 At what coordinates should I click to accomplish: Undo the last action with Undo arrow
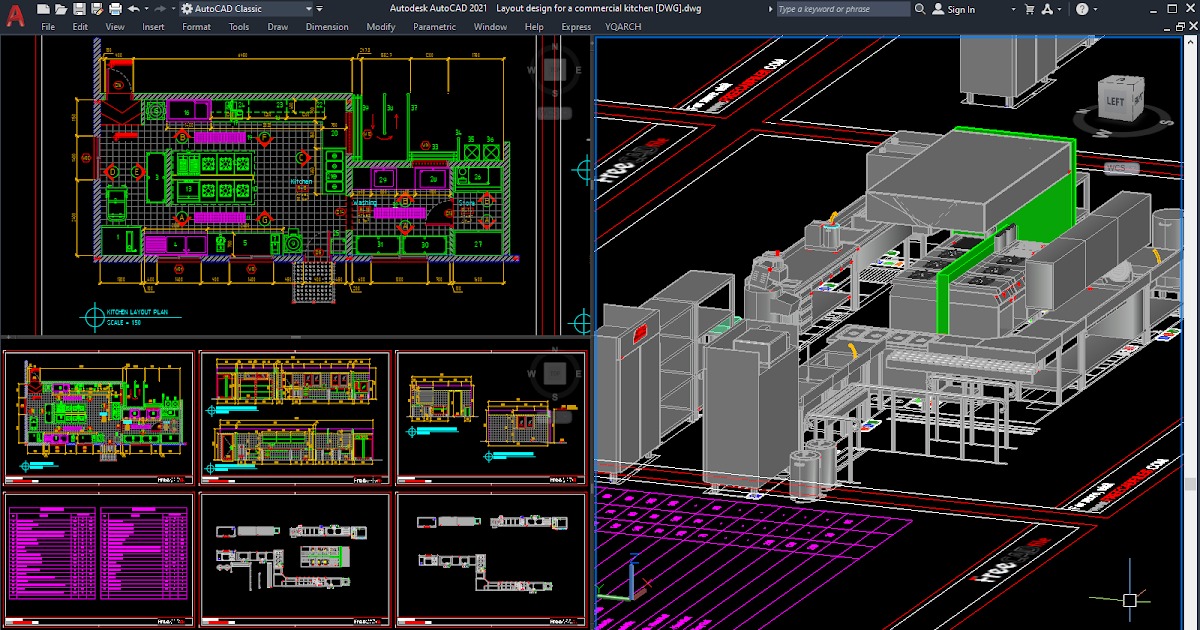click(x=134, y=9)
